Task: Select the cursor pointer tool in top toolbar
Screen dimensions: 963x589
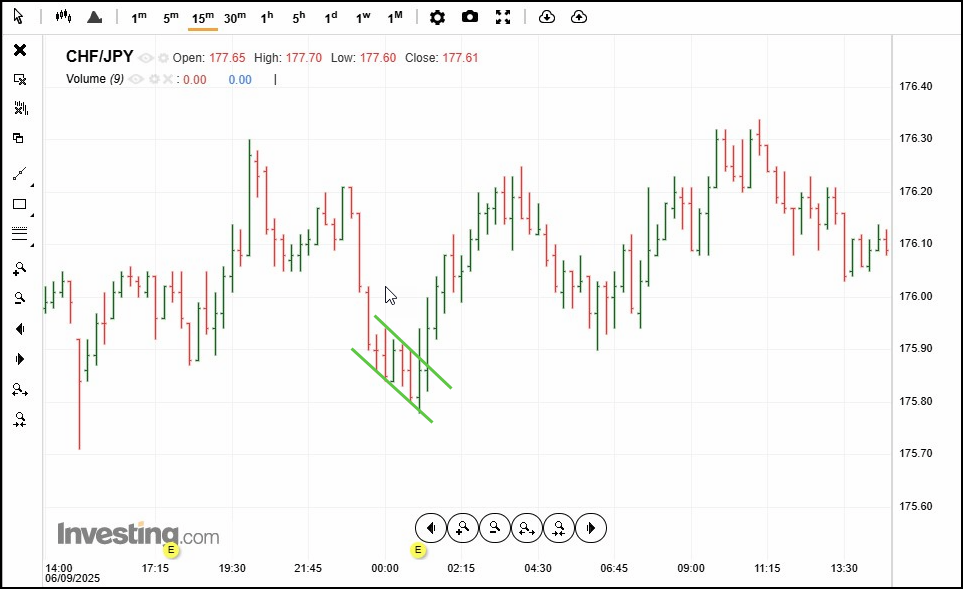Action: point(18,17)
